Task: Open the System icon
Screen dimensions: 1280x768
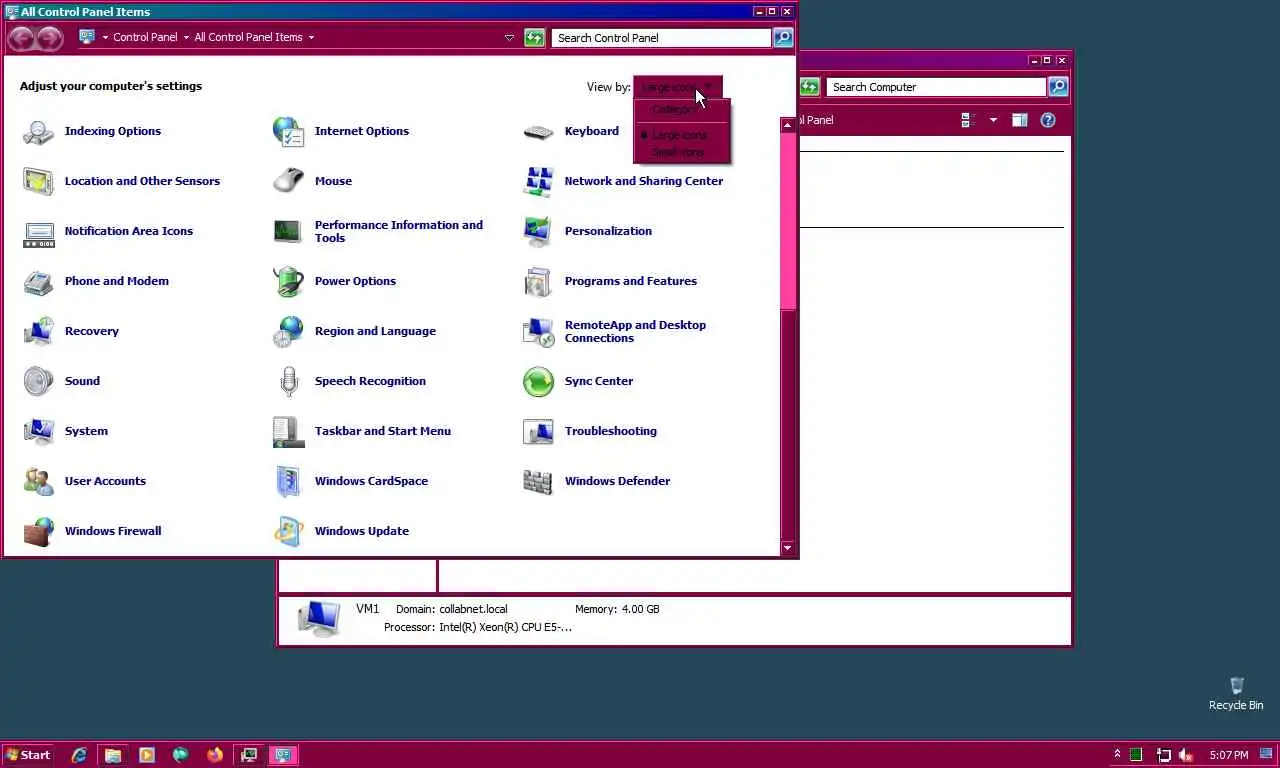Action: click(x=39, y=431)
